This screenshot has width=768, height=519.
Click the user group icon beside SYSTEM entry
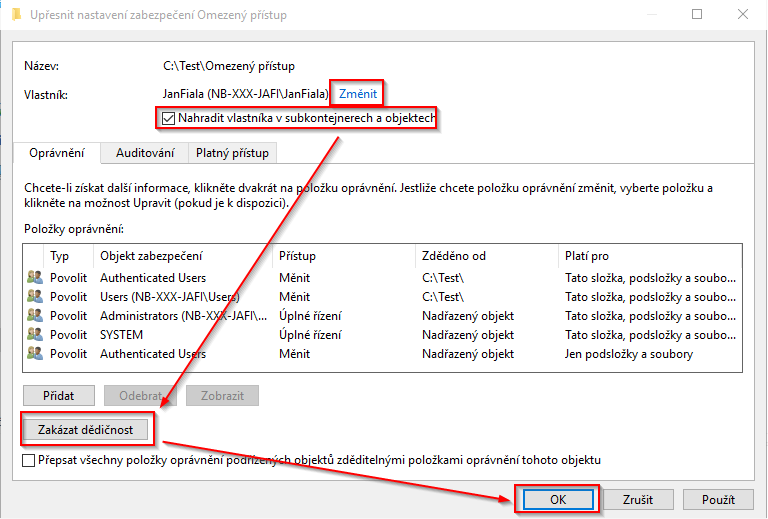35,335
